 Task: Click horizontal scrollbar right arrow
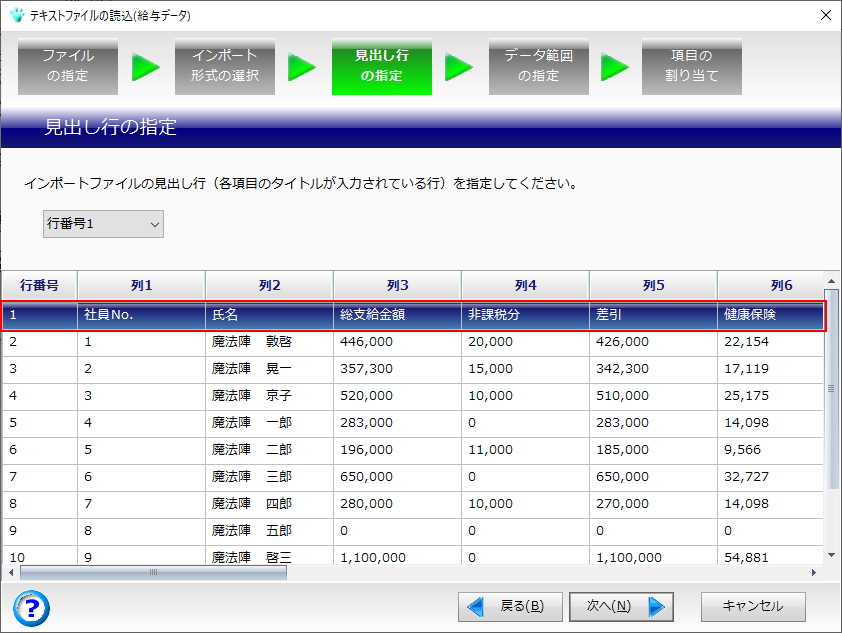[813, 572]
